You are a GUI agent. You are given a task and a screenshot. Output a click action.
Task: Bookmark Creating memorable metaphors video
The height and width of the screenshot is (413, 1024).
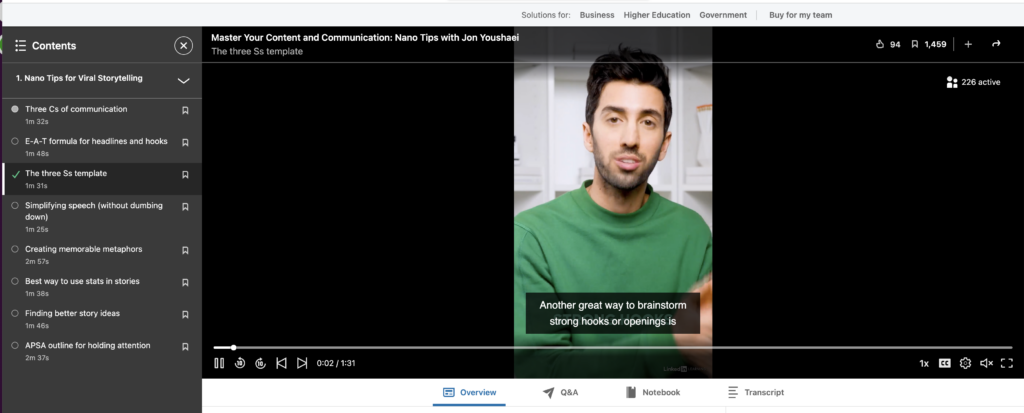point(185,250)
